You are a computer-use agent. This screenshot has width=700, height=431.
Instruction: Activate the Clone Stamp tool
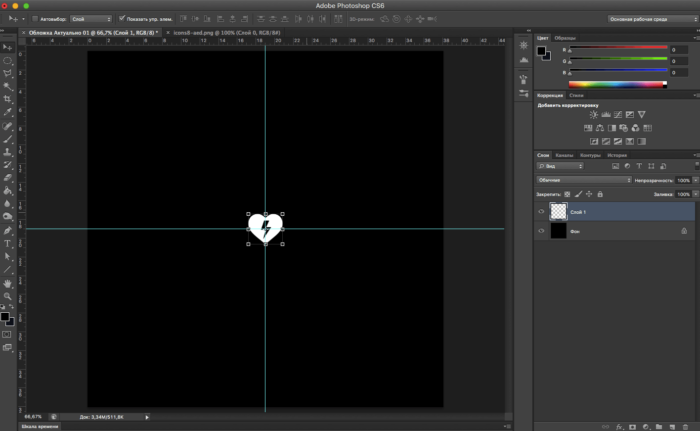coord(8,151)
